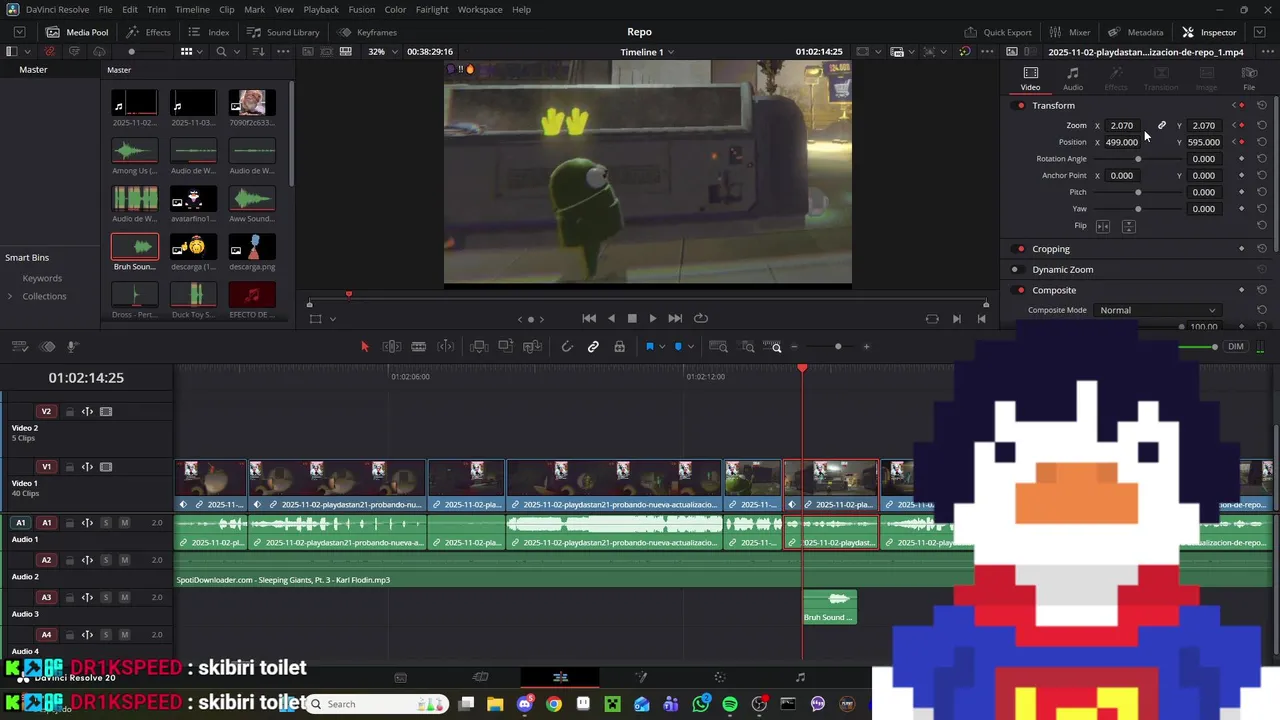Toggle loop playback in the viewer

[701, 318]
